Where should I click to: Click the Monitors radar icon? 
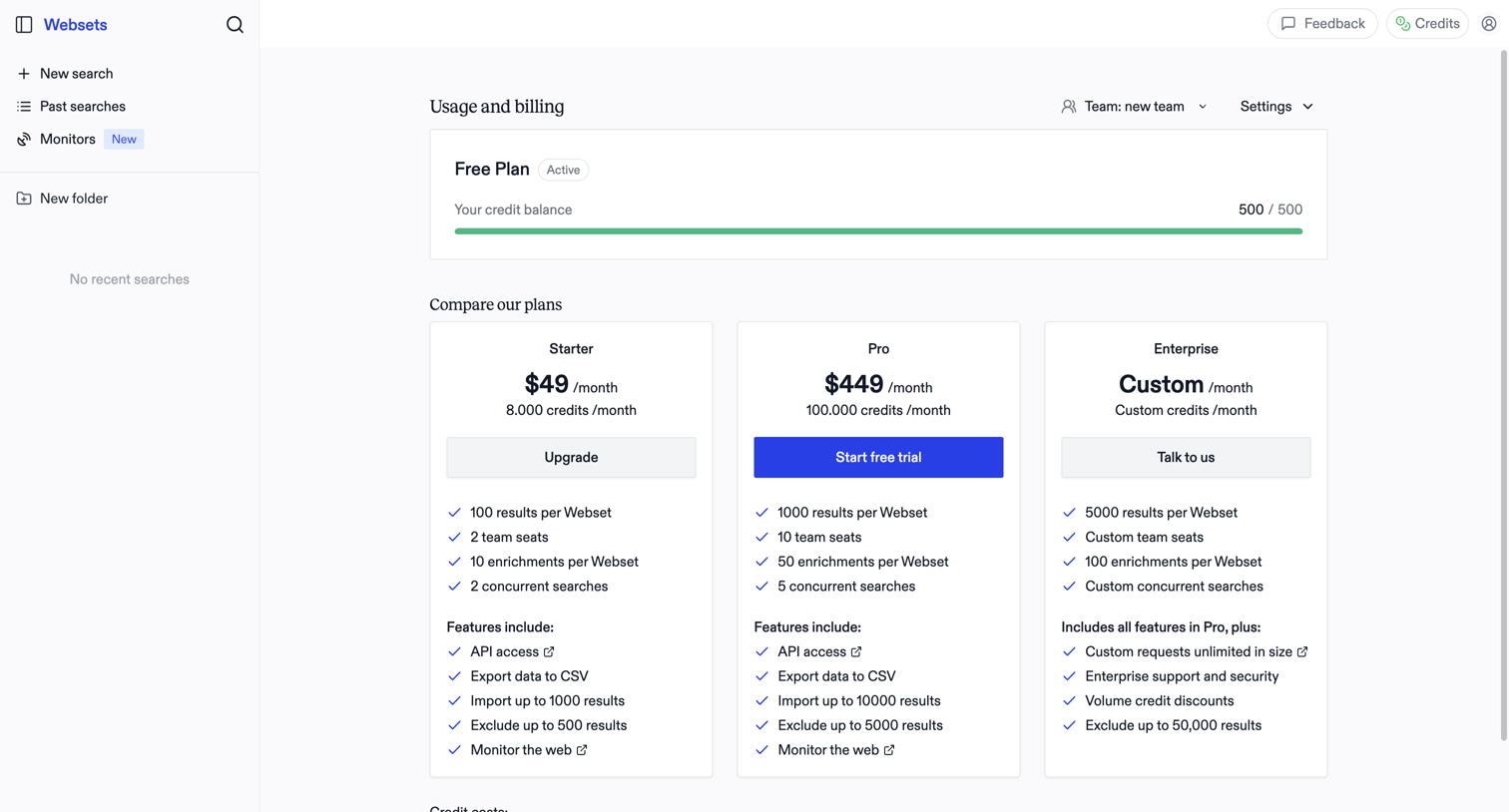24,139
